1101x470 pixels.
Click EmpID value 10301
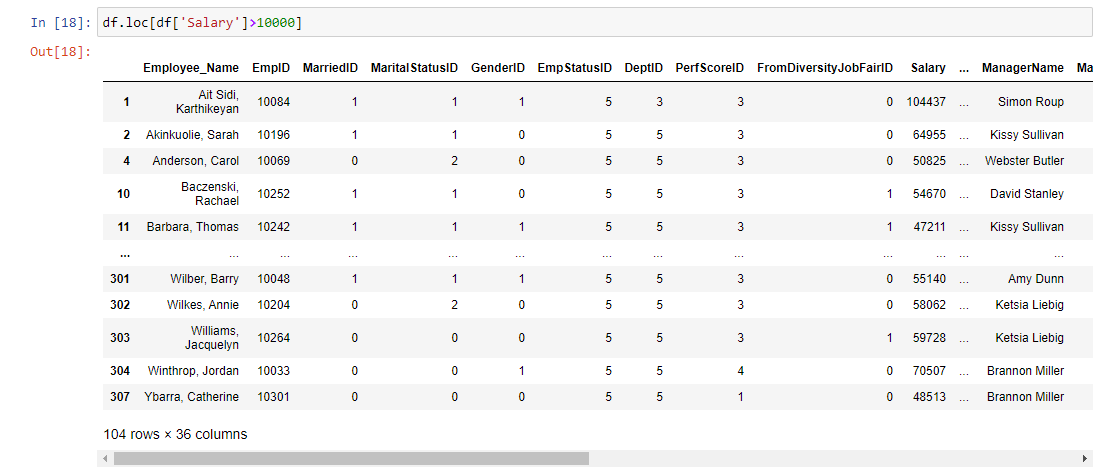[274, 397]
